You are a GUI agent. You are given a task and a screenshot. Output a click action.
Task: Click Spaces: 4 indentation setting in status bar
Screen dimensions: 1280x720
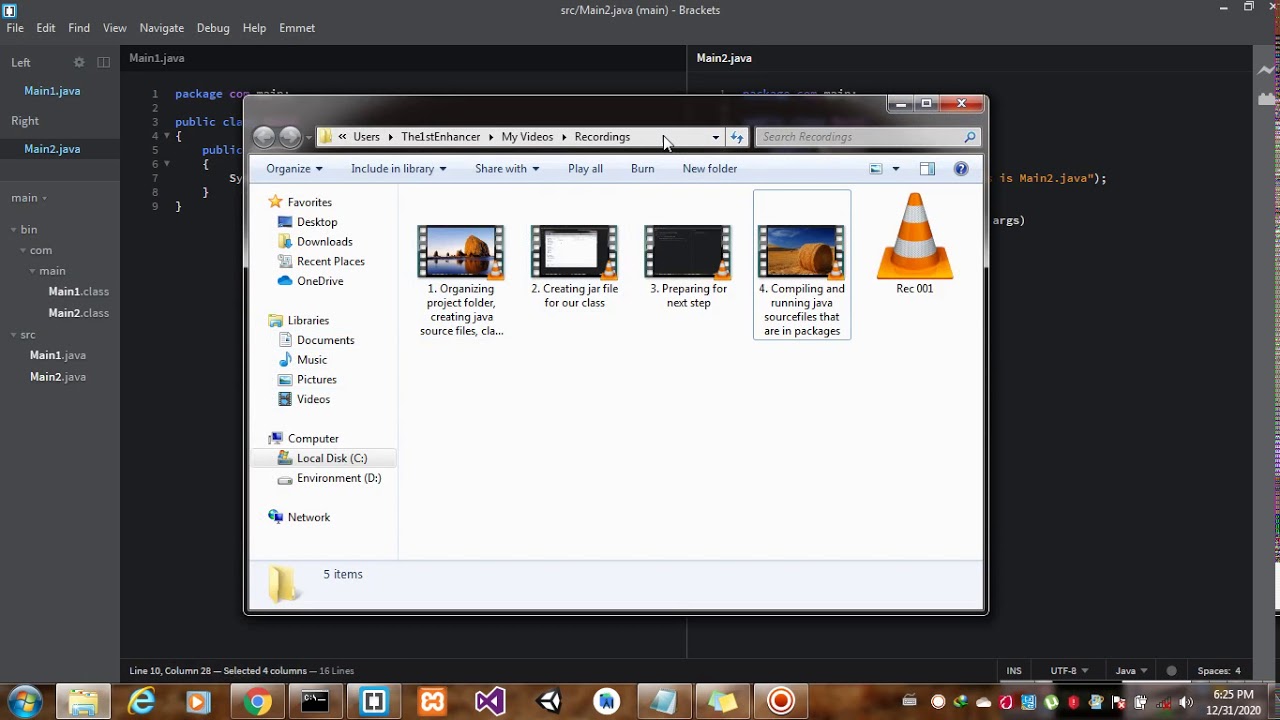tap(1219, 671)
